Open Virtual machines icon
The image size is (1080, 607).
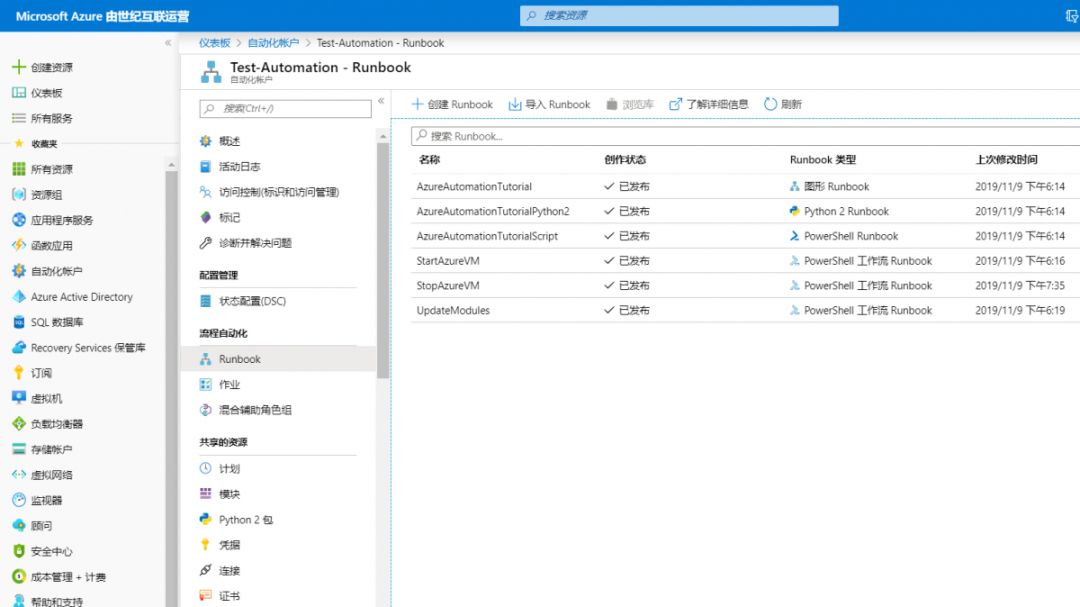point(19,398)
